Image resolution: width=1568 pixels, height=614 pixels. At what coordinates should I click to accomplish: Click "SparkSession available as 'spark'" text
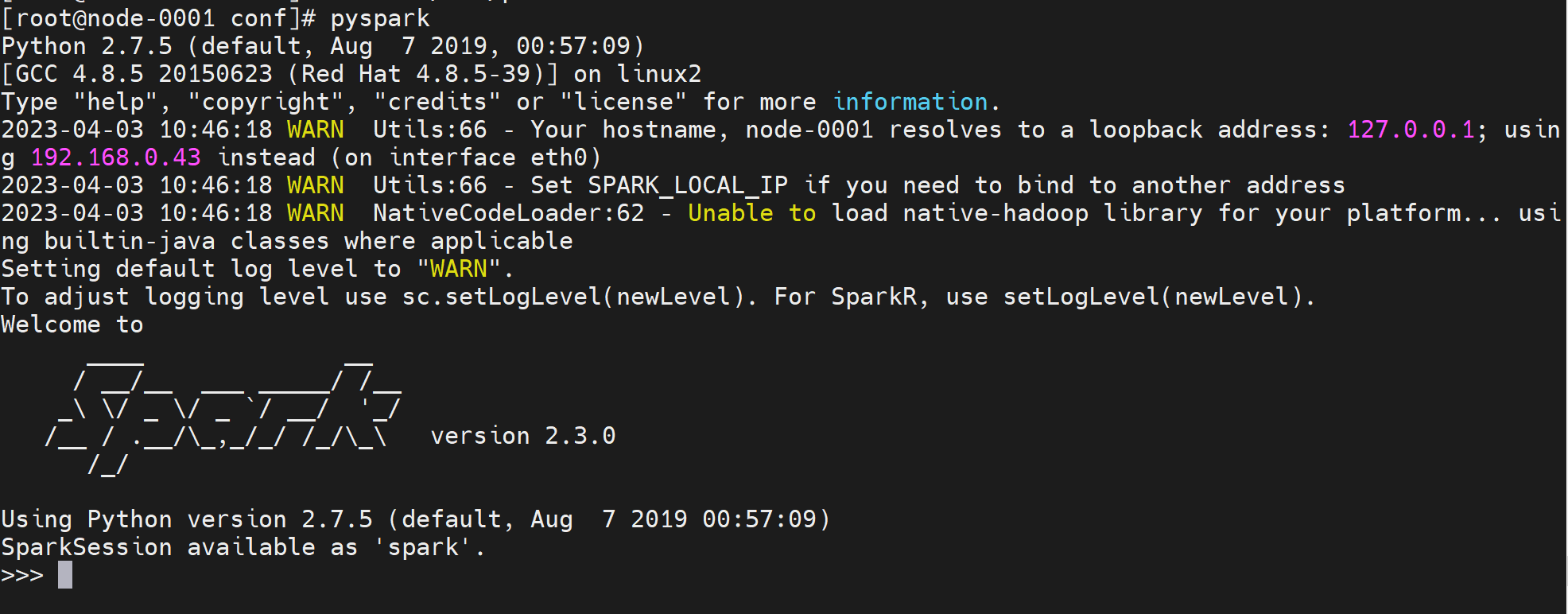pos(243,547)
